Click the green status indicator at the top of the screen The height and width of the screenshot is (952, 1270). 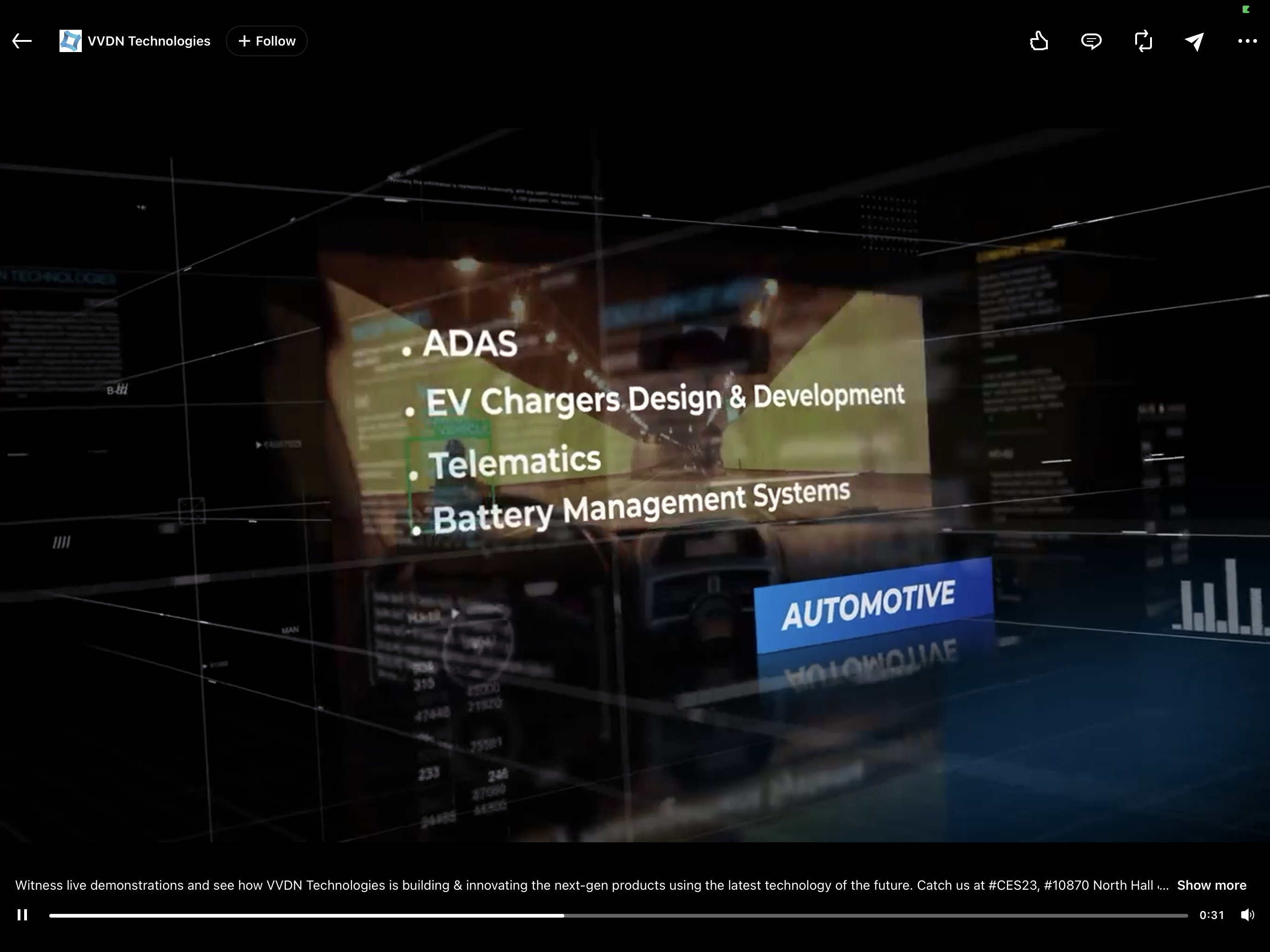pyautogui.click(x=1246, y=9)
